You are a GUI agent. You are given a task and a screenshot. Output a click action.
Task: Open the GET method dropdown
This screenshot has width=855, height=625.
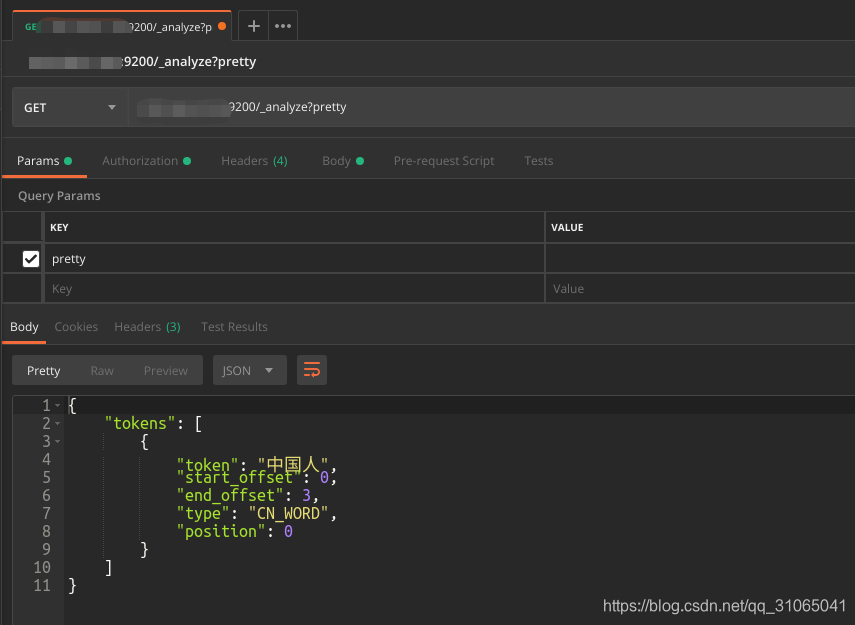pos(70,107)
